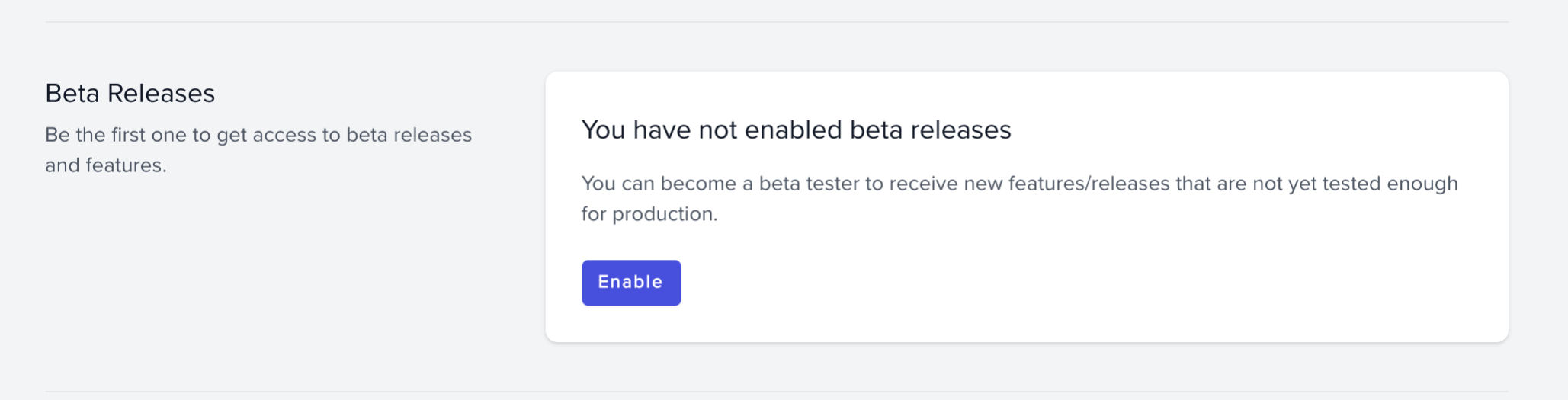The image size is (1568, 400).
Task: Click the word 'production.' in the card
Action: pyautogui.click(x=665, y=214)
